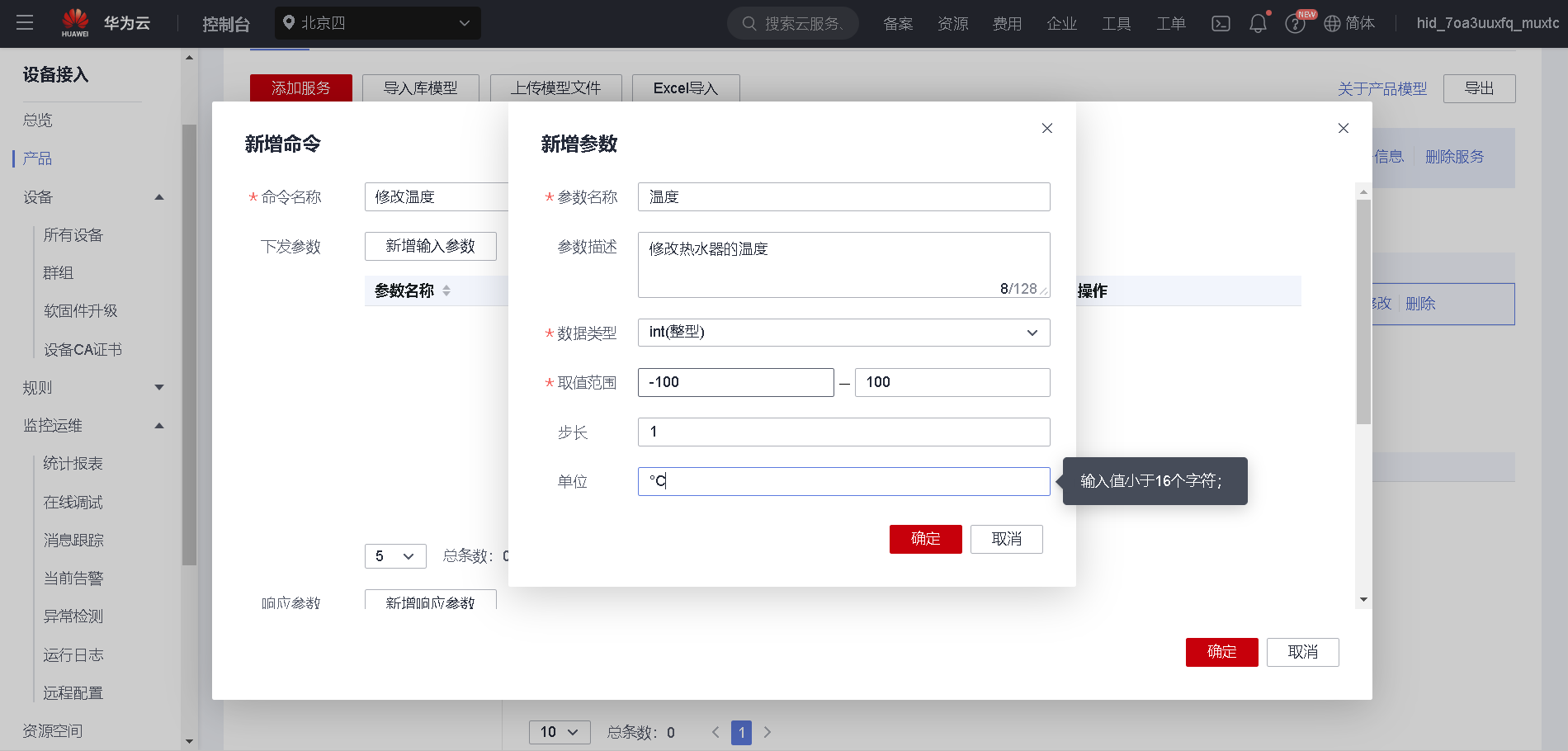
Task: Click 删除 link in command row
Action: pos(1420,304)
